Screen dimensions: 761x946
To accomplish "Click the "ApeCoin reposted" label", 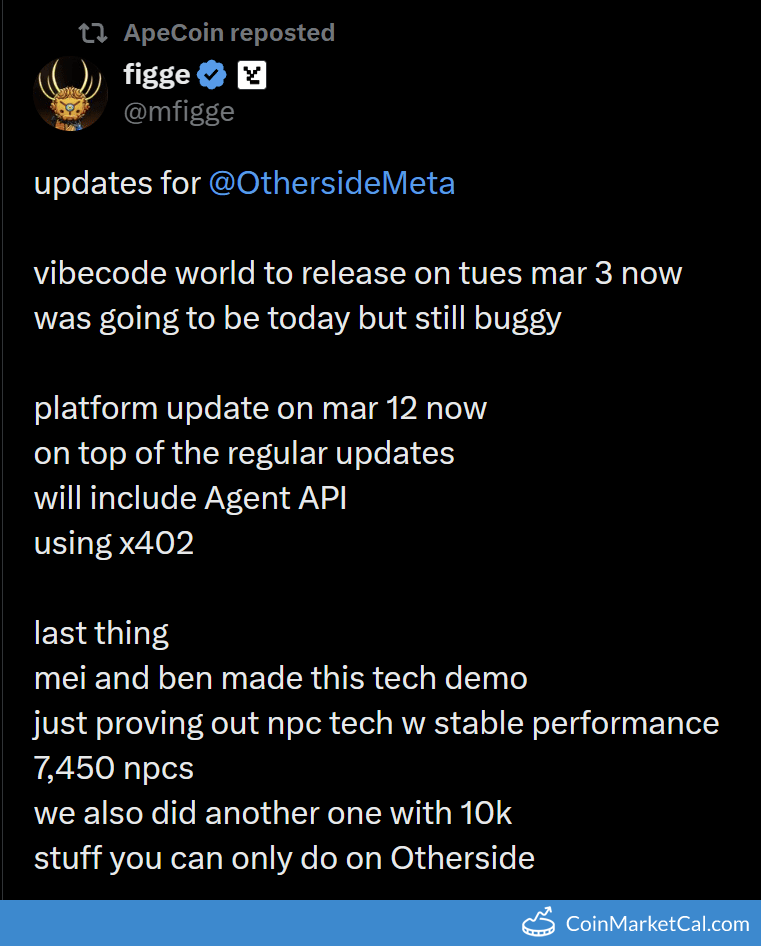I will tap(229, 33).
